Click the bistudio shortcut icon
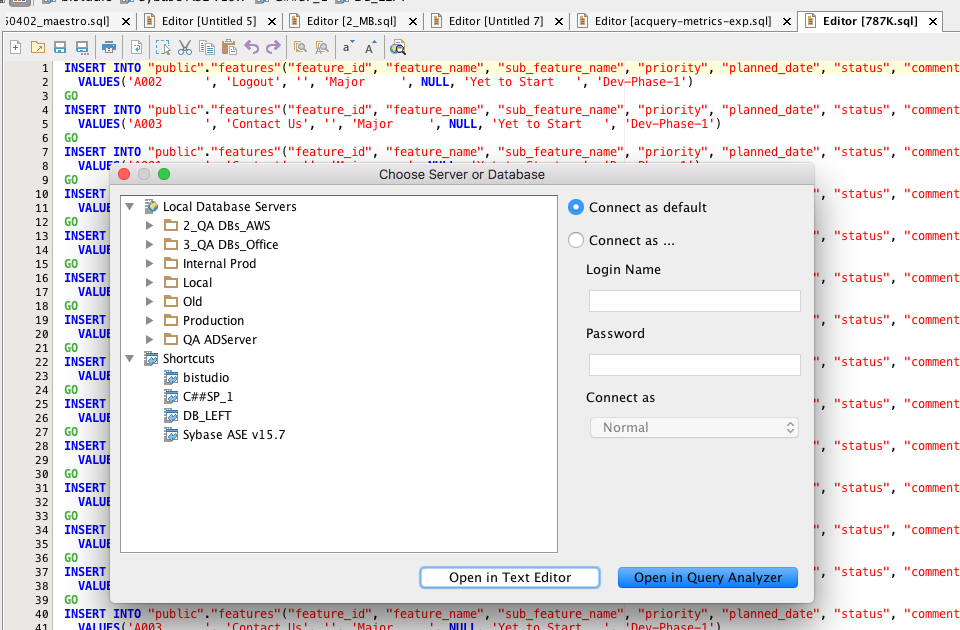The height and width of the screenshot is (630, 960). point(171,377)
